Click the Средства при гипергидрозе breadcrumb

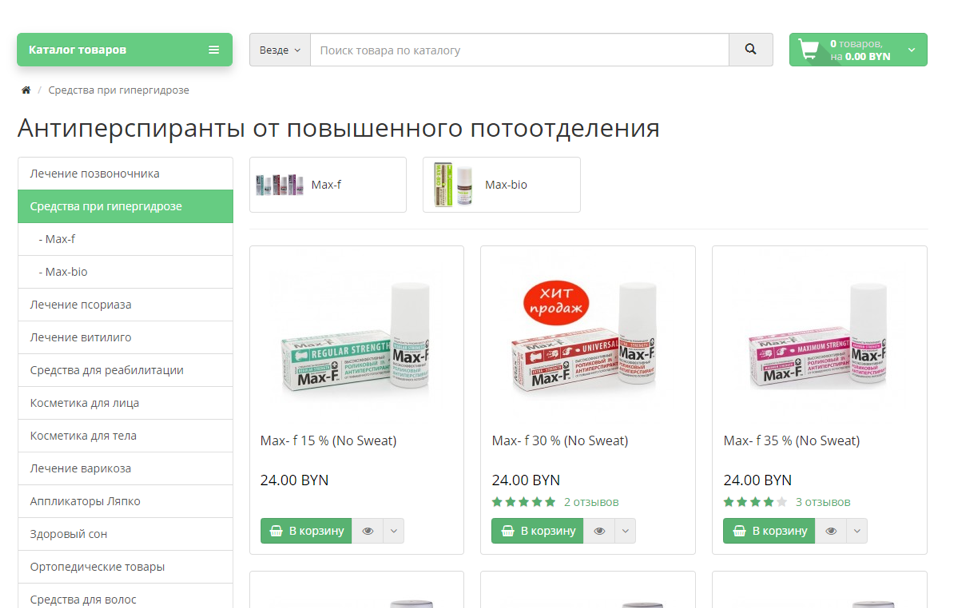pyautogui.click(x=118, y=90)
